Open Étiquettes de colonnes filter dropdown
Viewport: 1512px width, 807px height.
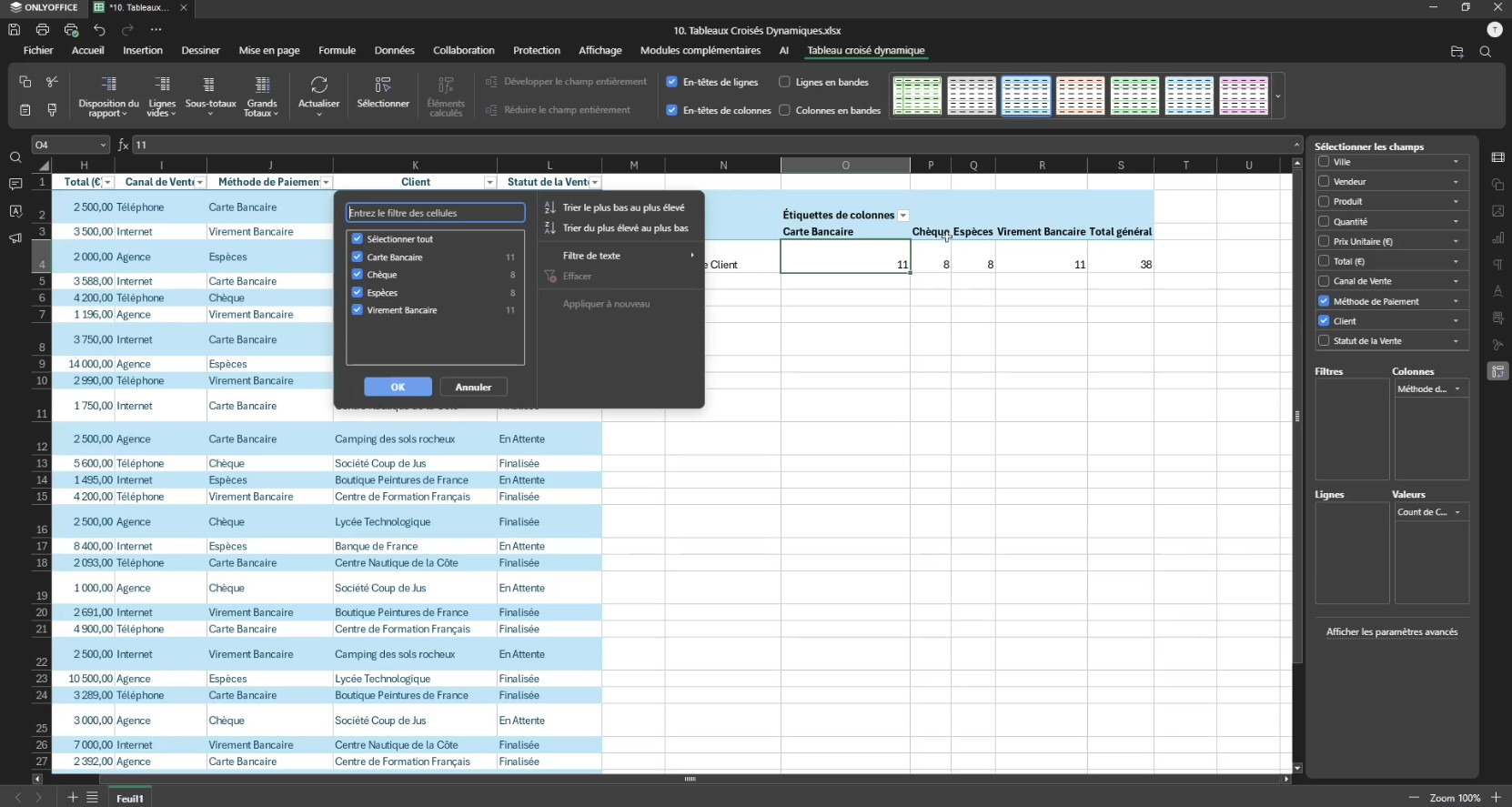pyautogui.click(x=903, y=216)
